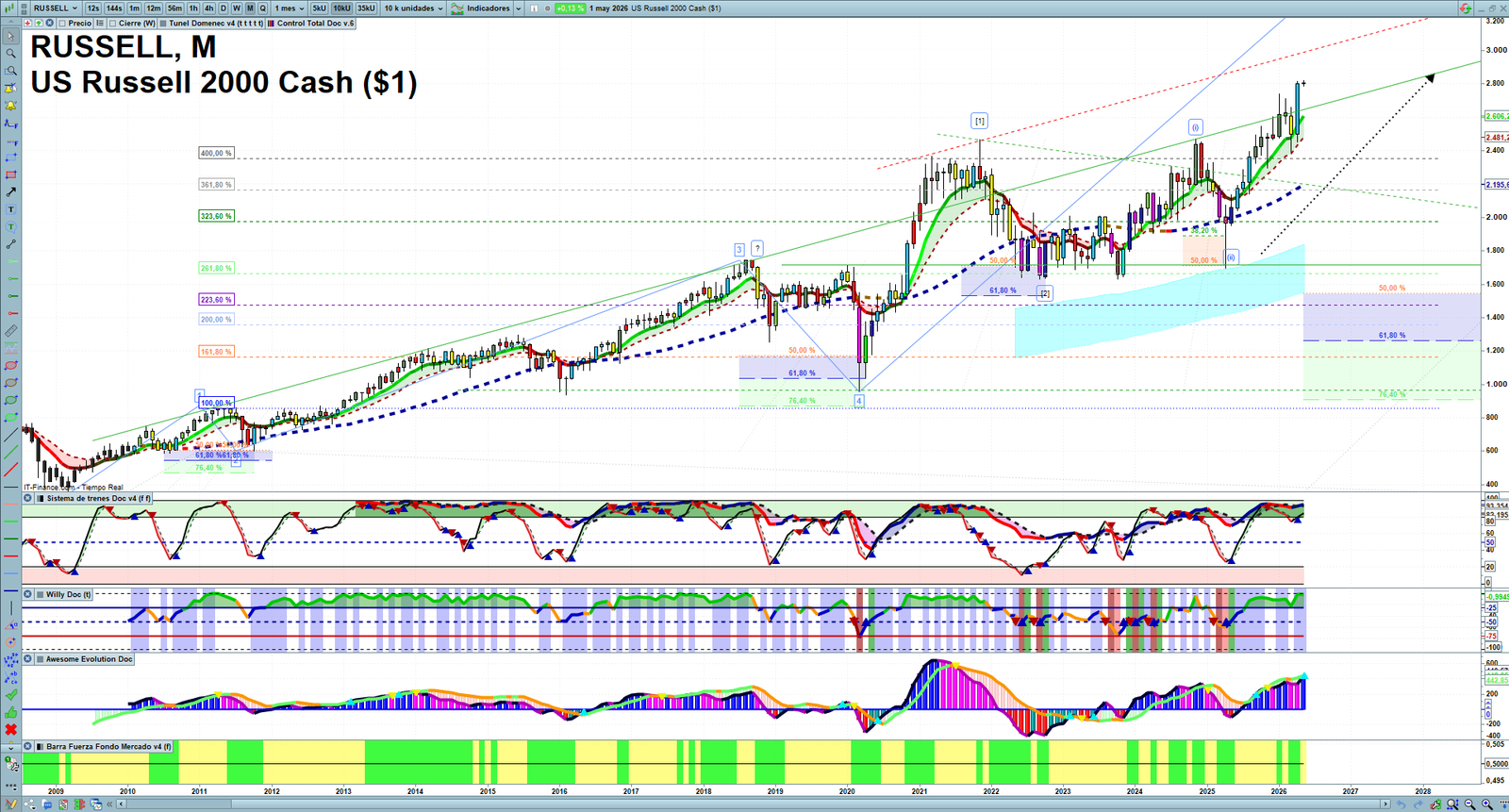
Task: Toggle Tunel Domenec v4 indicator checkbox
Action: 163,23
